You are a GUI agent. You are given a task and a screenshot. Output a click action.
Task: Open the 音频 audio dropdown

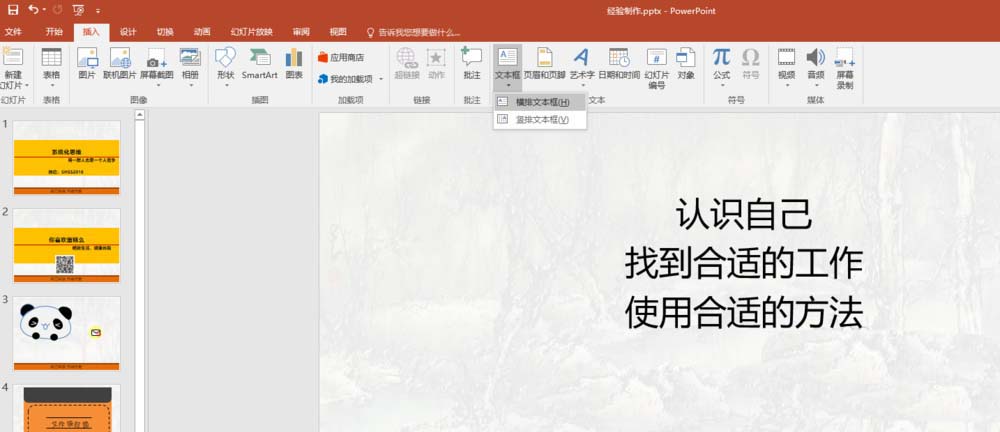pos(816,67)
